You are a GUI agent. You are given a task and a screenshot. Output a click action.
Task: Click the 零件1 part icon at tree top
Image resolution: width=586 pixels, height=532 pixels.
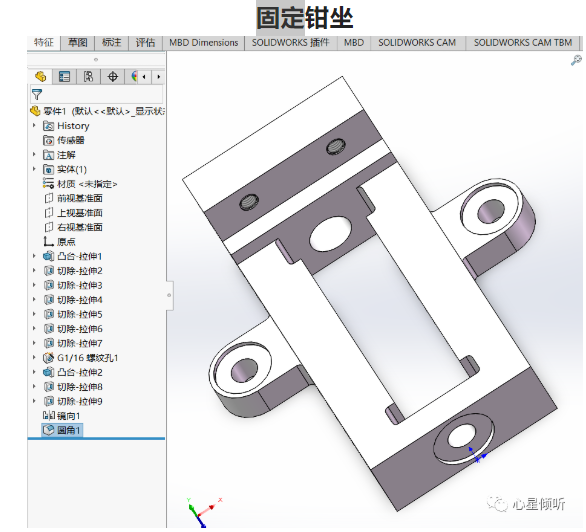(35, 111)
